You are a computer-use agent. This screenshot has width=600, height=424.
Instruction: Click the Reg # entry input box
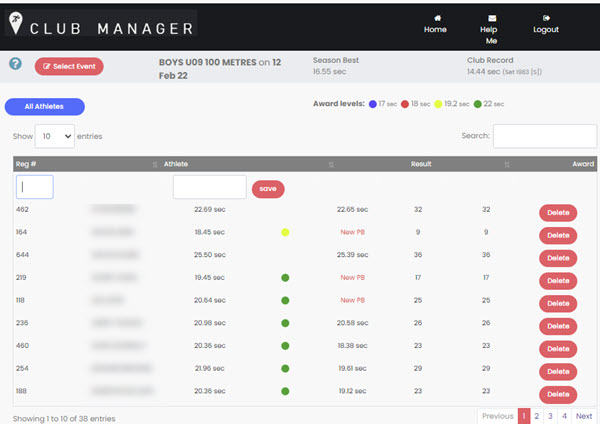coord(35,187)
